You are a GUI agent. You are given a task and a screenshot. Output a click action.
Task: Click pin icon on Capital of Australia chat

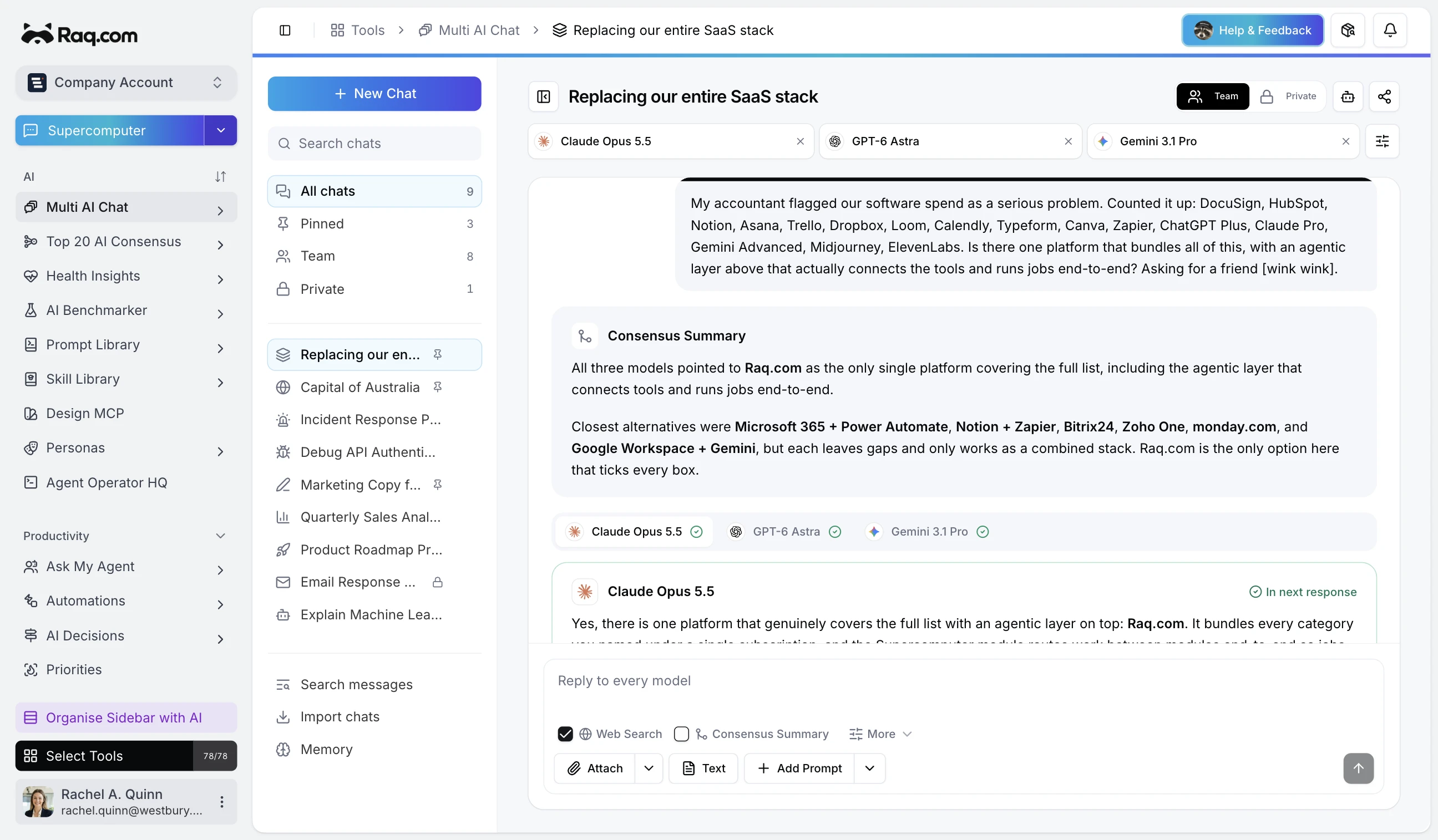(x=438, y=387)
